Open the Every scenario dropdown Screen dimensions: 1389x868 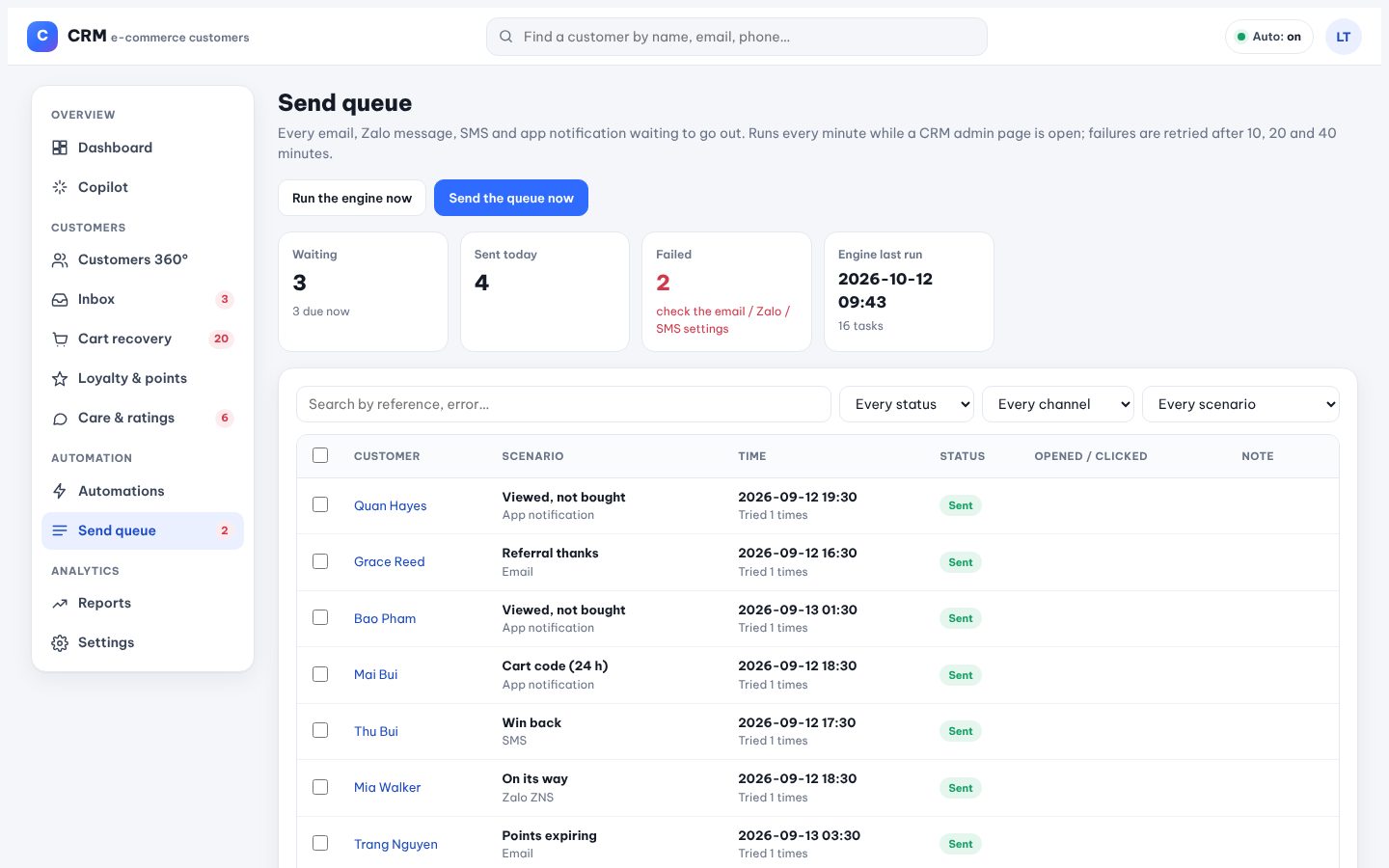point(1240,404)
